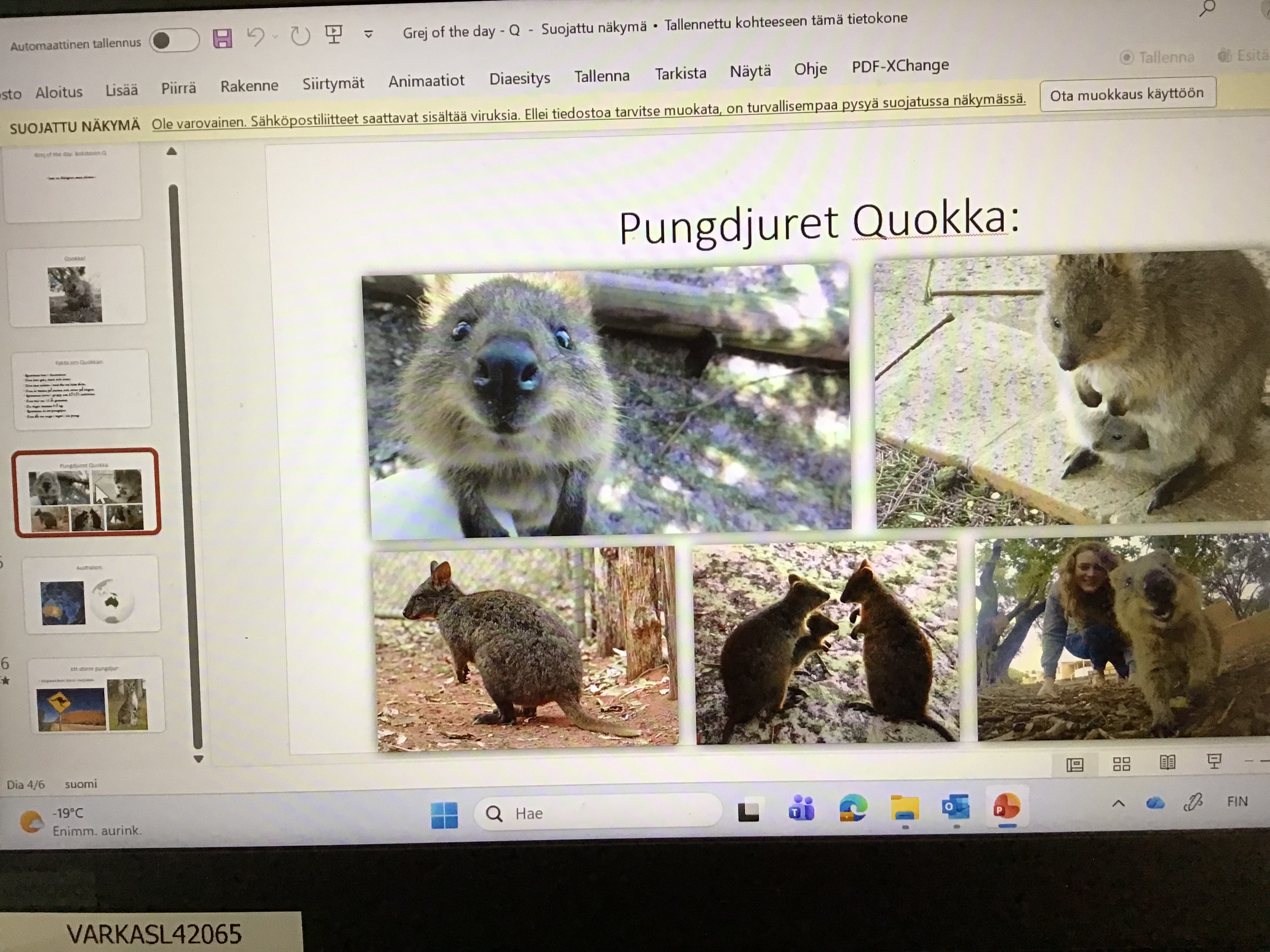This screenshot has height=952, width=1270.
Task: Show hidden system tray icons chevron
Action: [x=1118, y=804]
